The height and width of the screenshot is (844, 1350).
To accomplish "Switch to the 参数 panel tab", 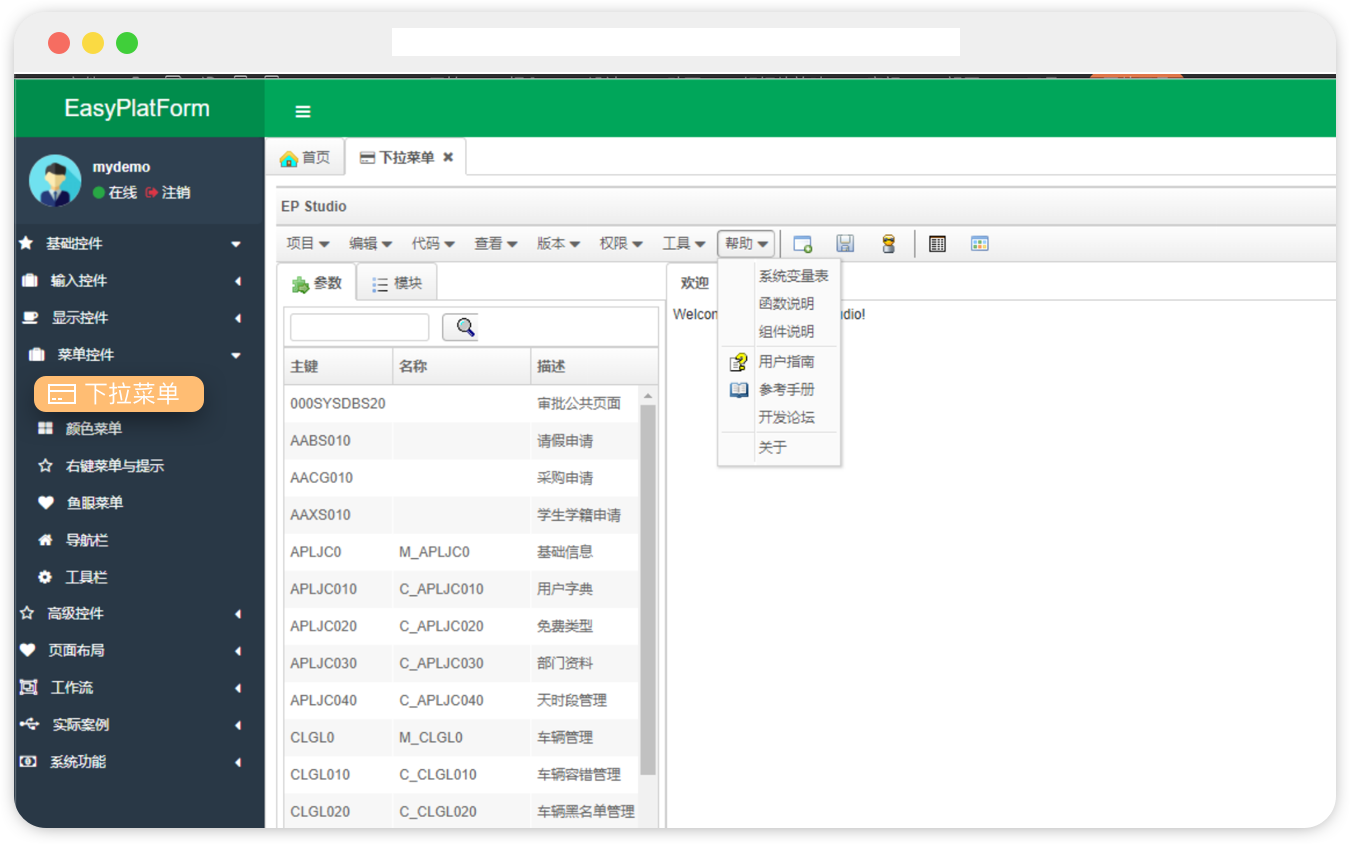I will (x=317, y=284).
